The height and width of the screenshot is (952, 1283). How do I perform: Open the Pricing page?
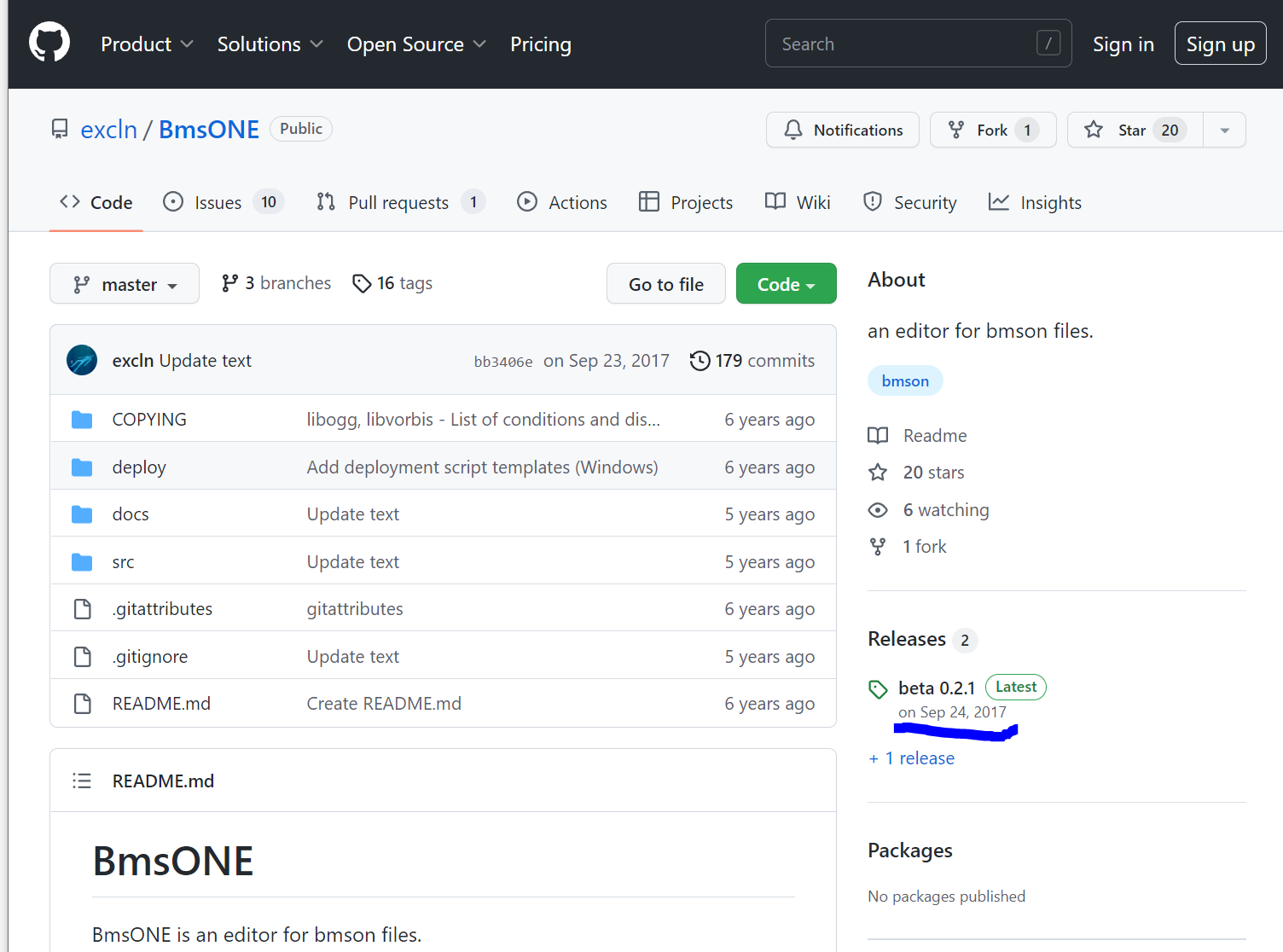(541, 44)
